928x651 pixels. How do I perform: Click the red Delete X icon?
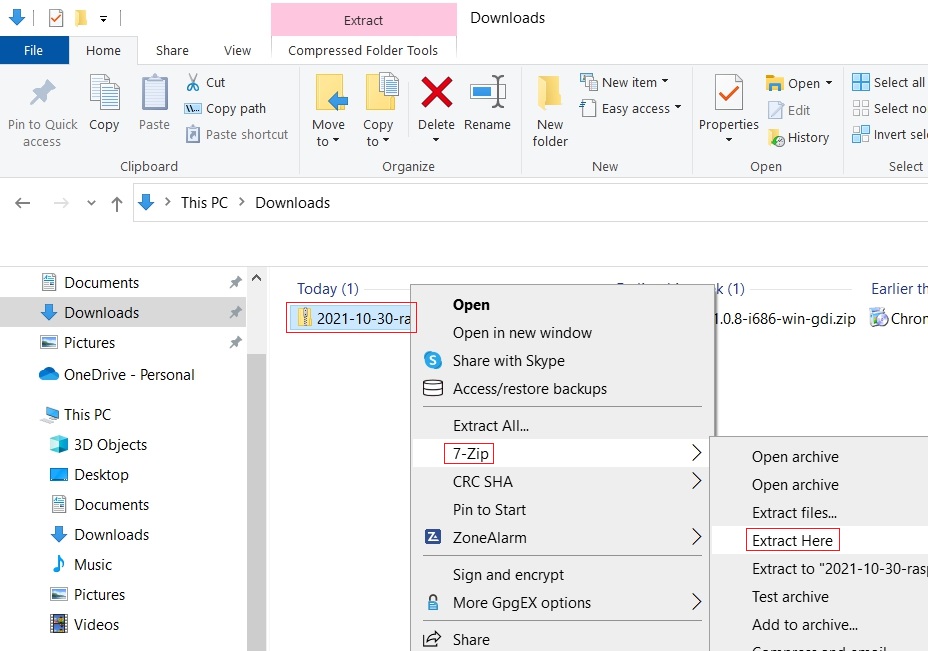tap(436, 93)
